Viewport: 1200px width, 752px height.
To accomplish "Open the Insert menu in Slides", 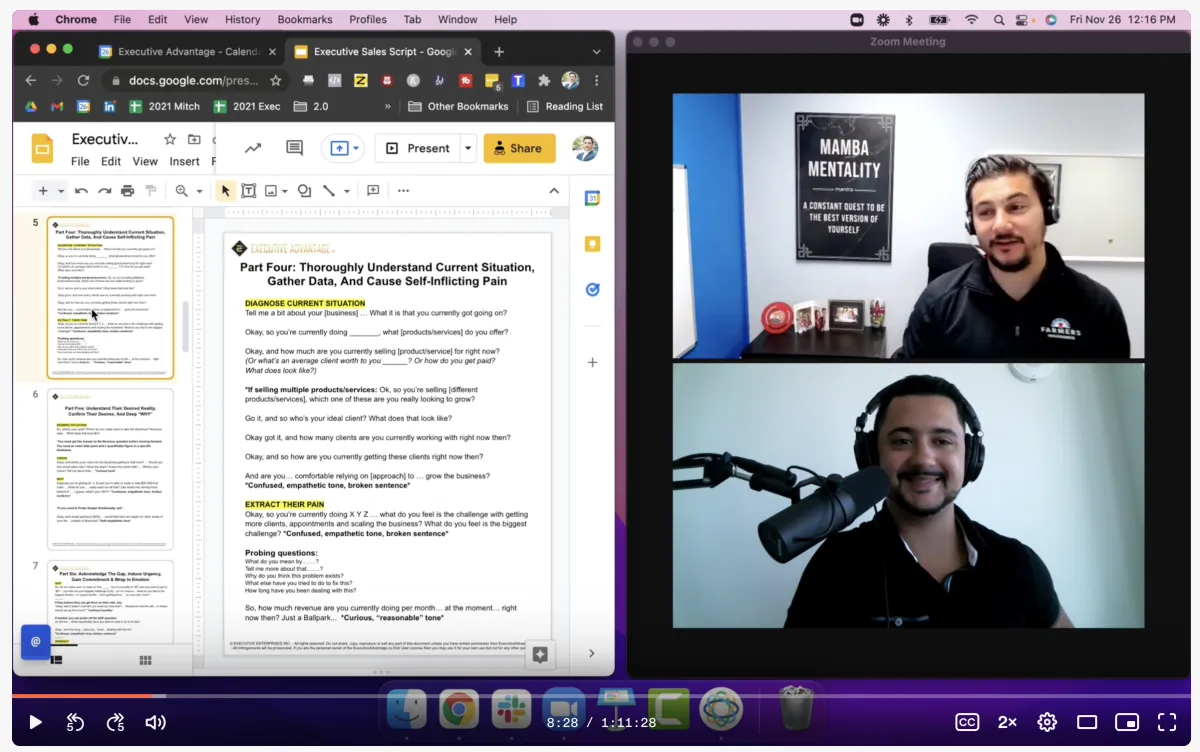I will 184,161.
